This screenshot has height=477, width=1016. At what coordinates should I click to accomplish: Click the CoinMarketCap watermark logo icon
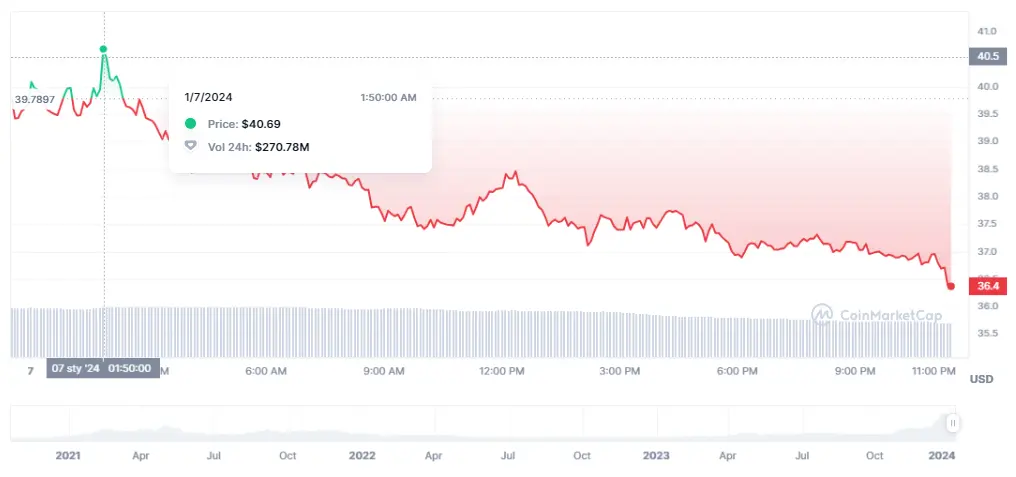(x=822, y=314)
